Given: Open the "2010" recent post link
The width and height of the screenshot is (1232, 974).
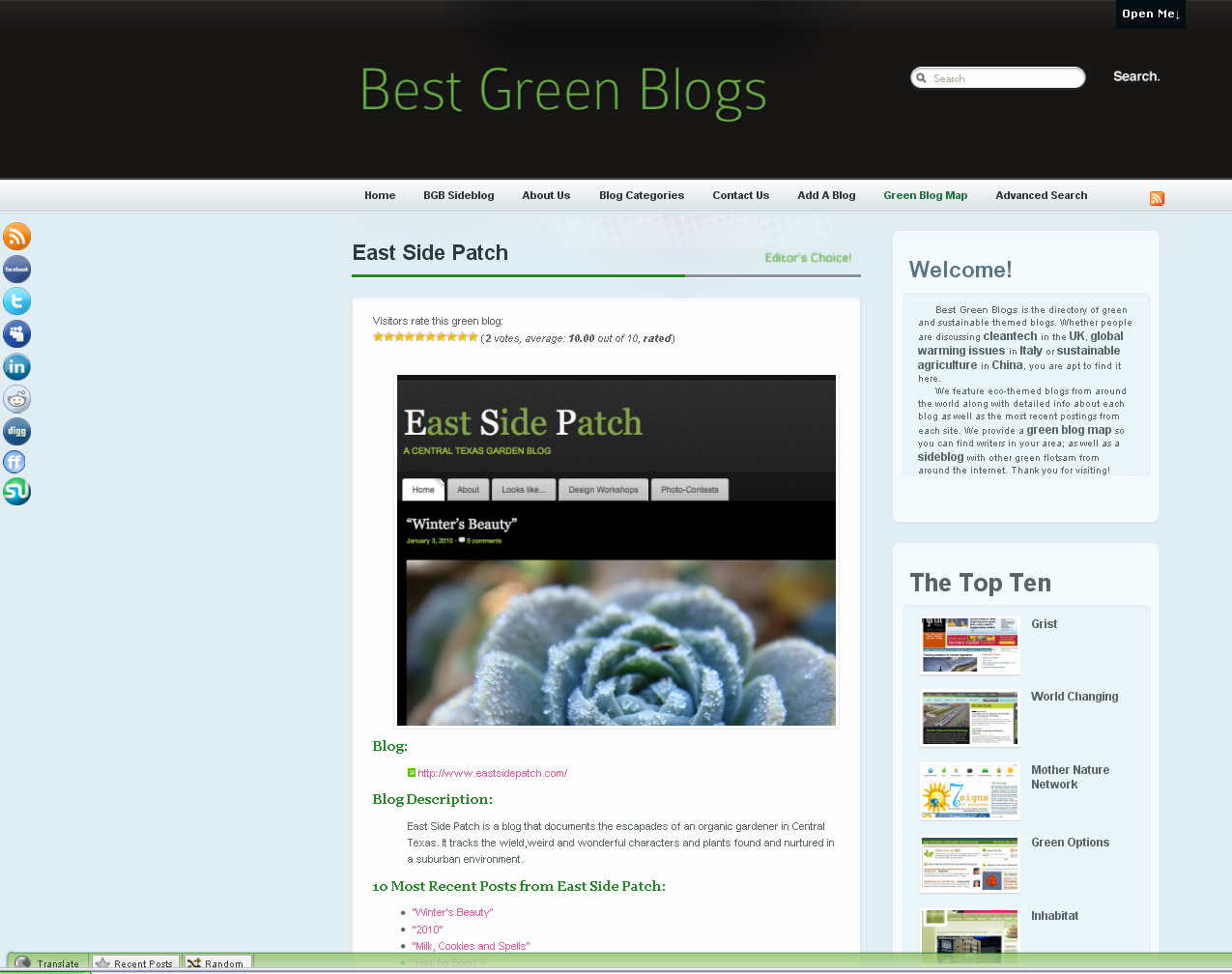Looking at the screenshot, I should point(427,930).
